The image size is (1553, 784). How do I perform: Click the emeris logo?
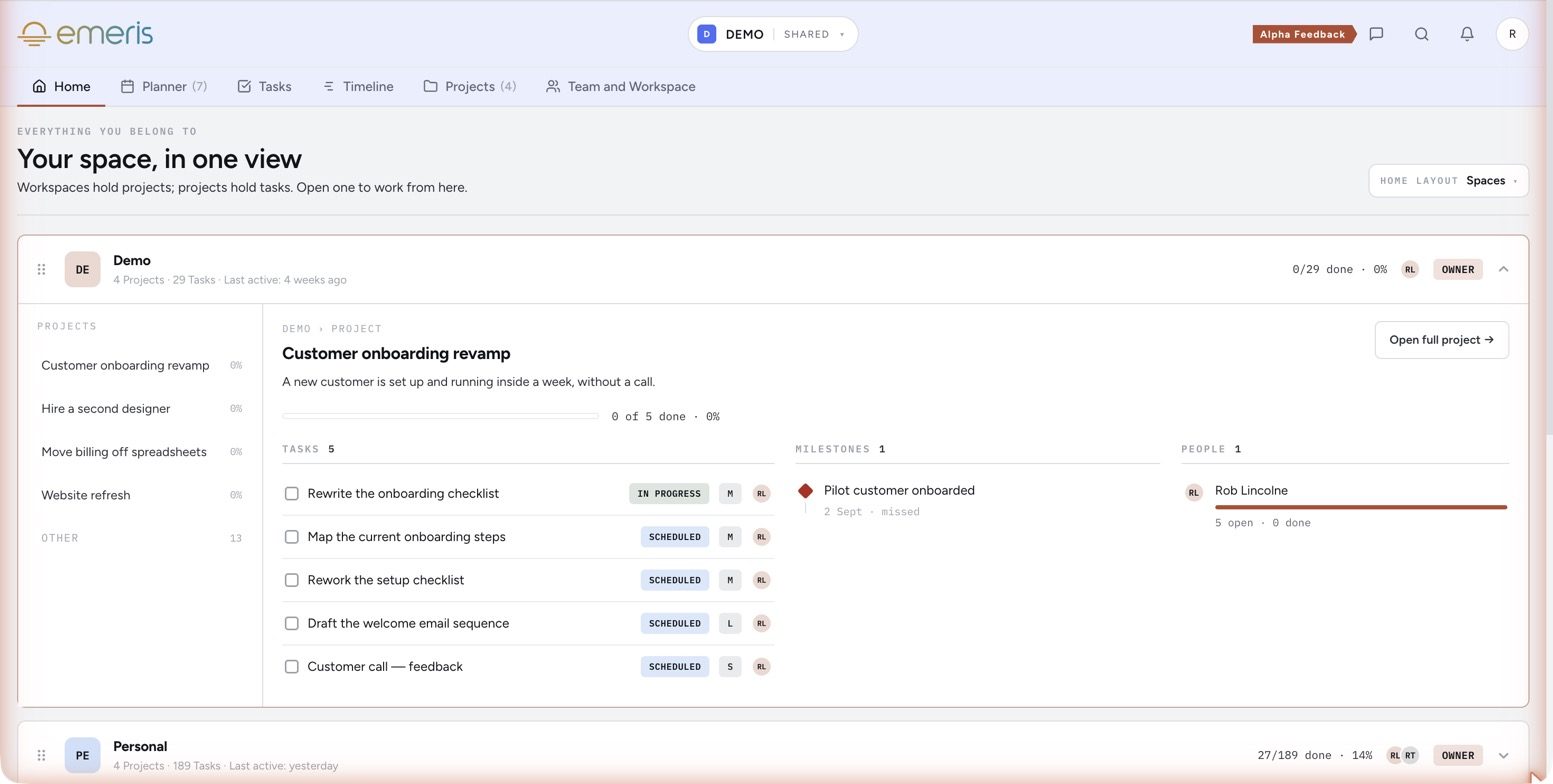point(85,34)
